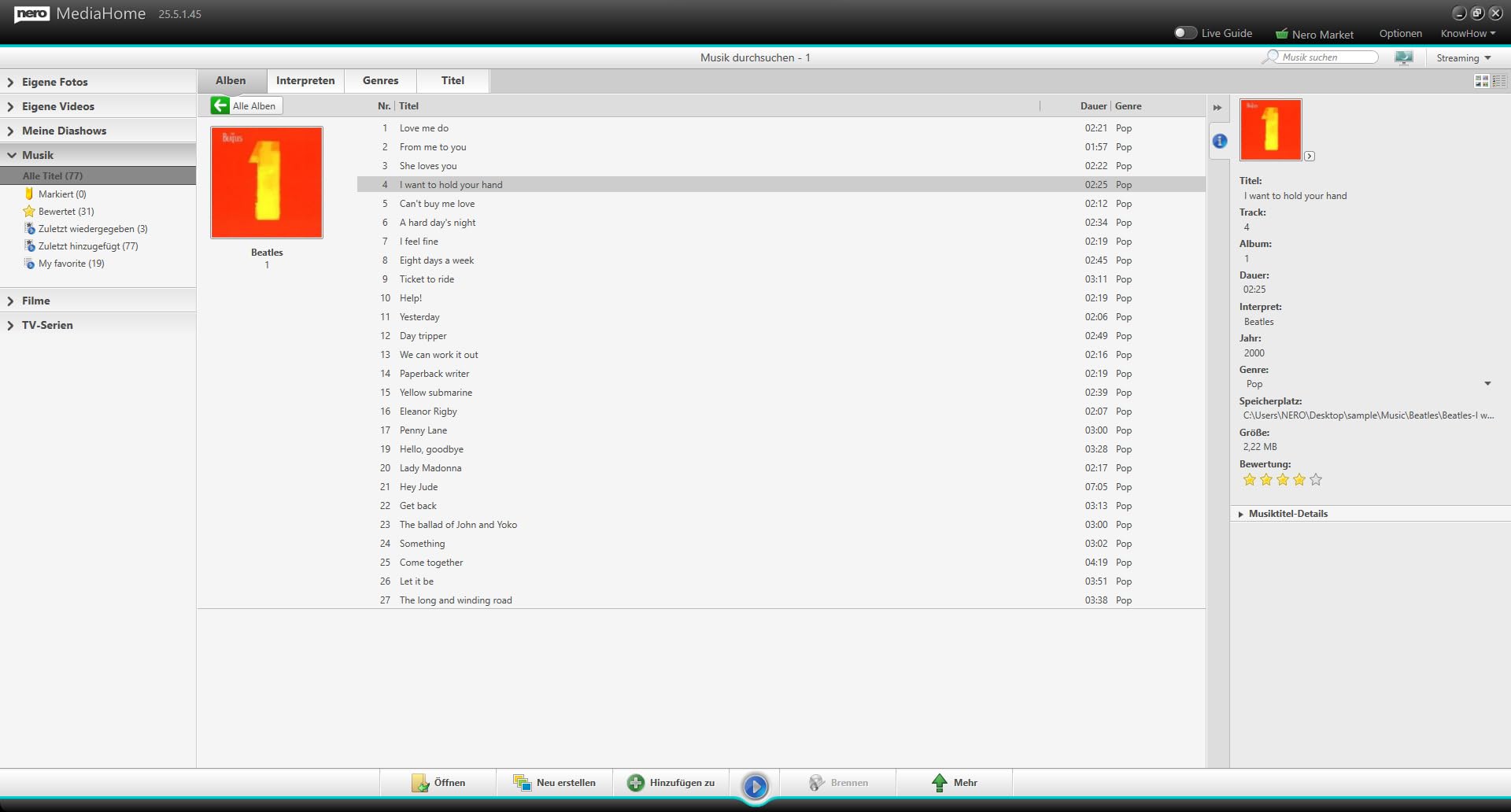Viewport: 1511px width, 812px height.
Task: Click the green plus Hinzufügen zu icon
Action: coord(635,783)
